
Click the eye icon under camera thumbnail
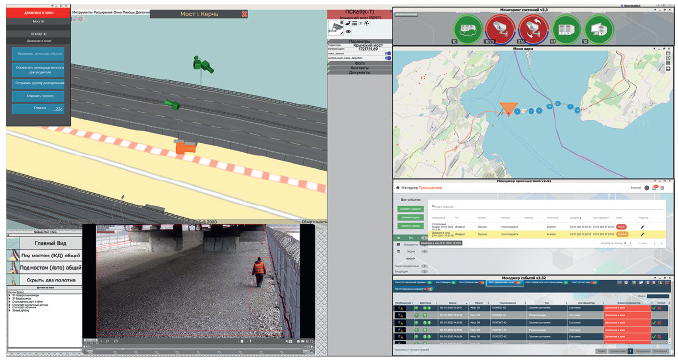pyautogui.click(x=348, y=32)
